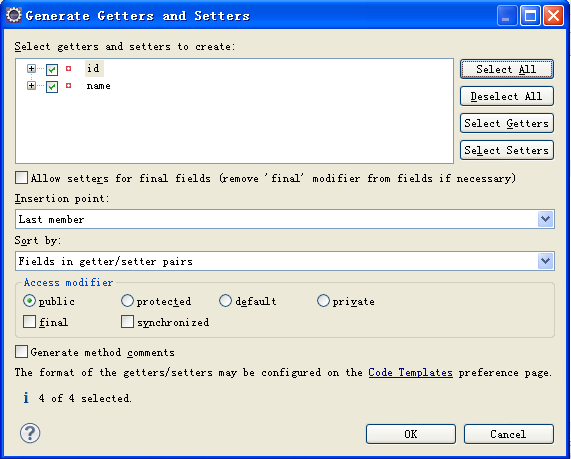Click the red private field icon beside id
This screenshot has height=459, width=571.
(68, 68)
